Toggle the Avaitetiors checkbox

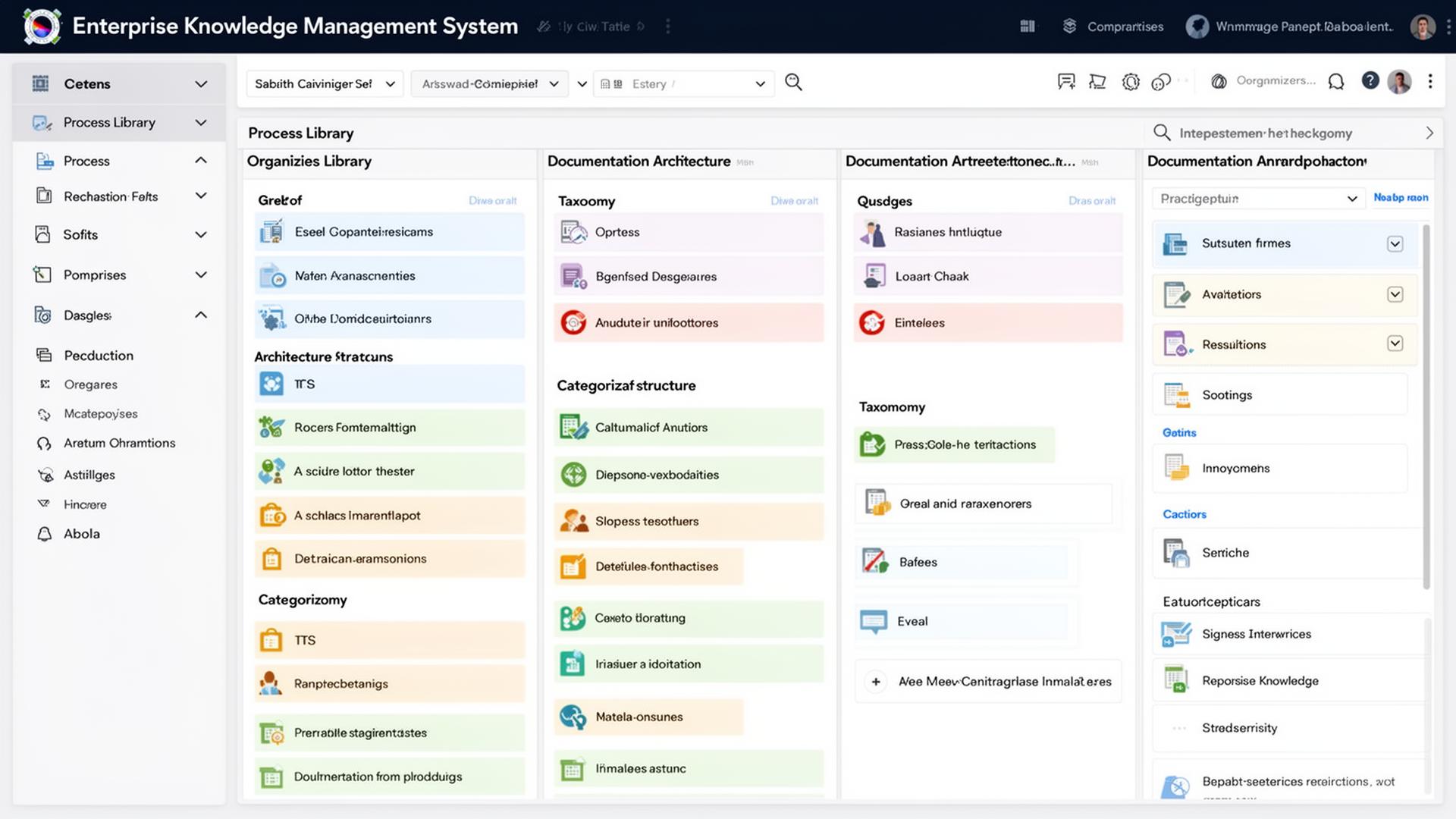[x=1395, y=294]
